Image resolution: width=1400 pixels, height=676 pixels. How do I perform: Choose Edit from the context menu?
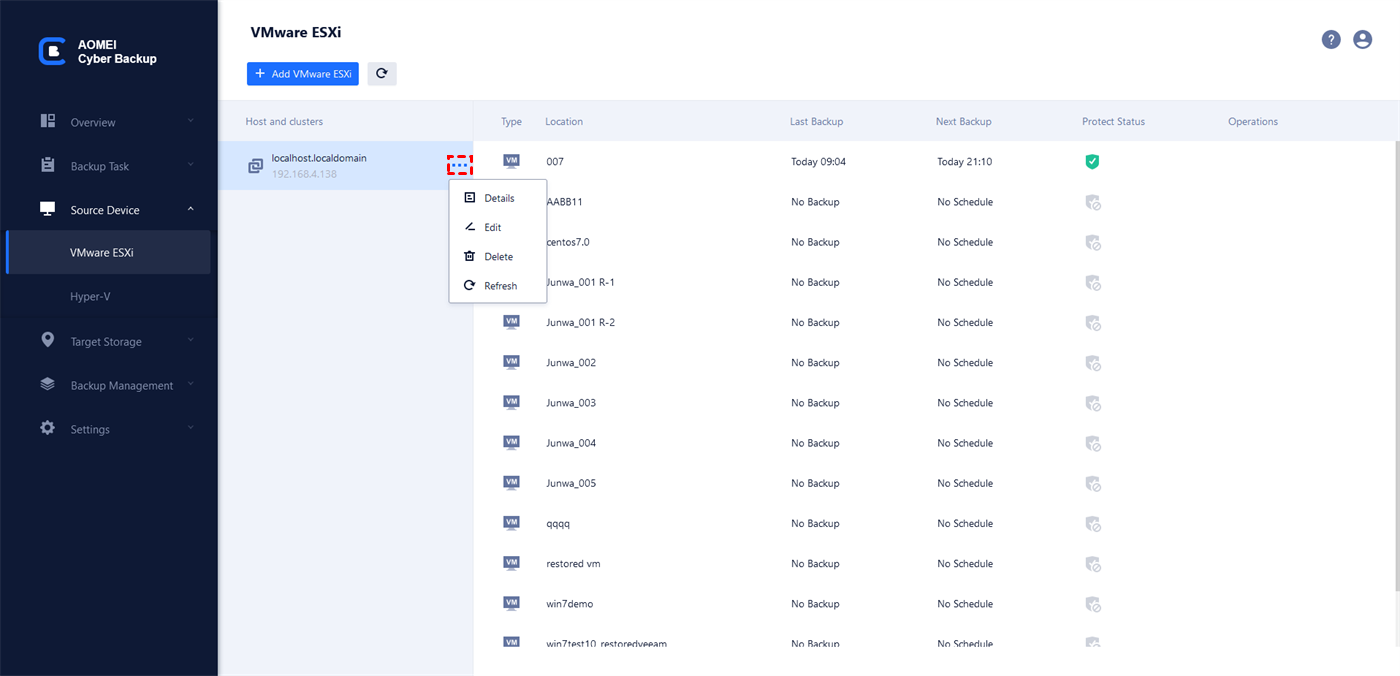pyautogui.click(x=498, y=227)
